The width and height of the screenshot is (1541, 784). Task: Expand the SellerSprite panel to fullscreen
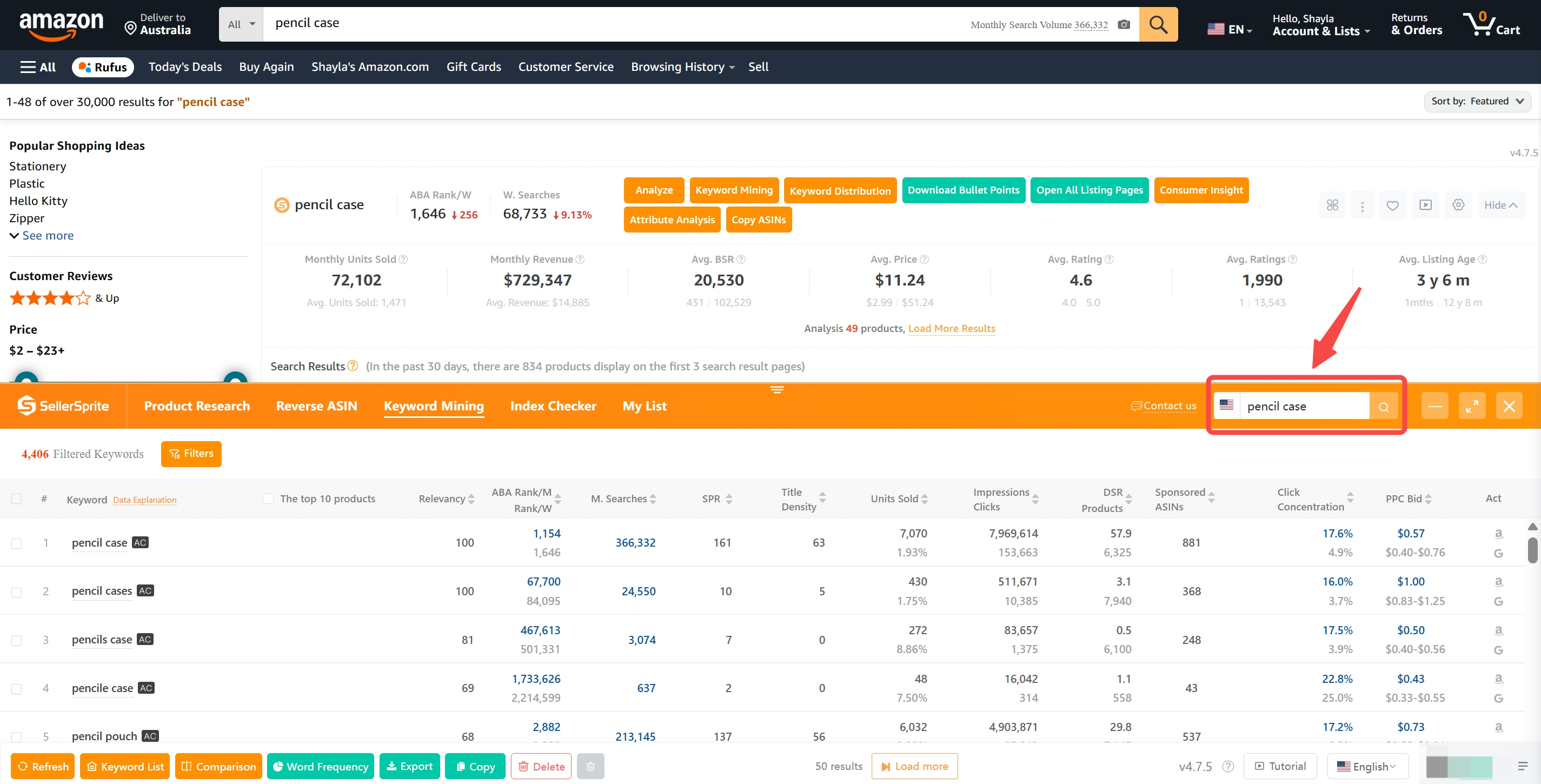pyautogui.click(x=1472, y=407)
